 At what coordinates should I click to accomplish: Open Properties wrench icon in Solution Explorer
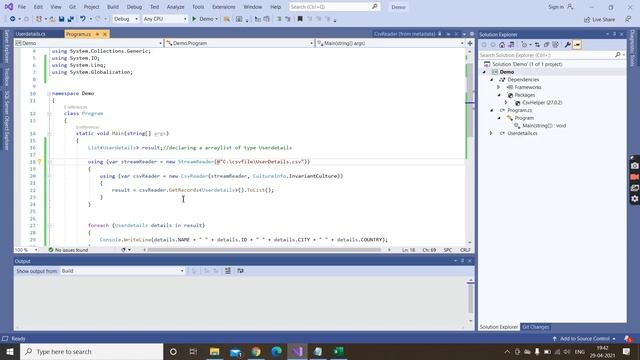pos(567,44)
